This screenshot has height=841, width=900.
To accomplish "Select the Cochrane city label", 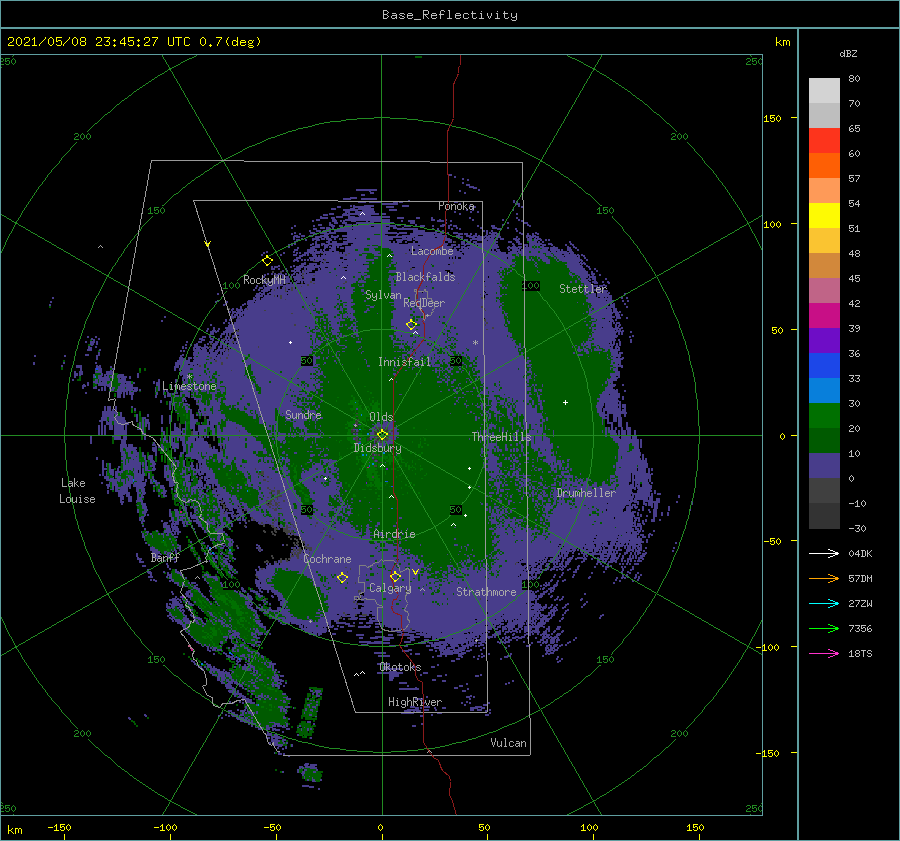I will [x=327, y=559].
